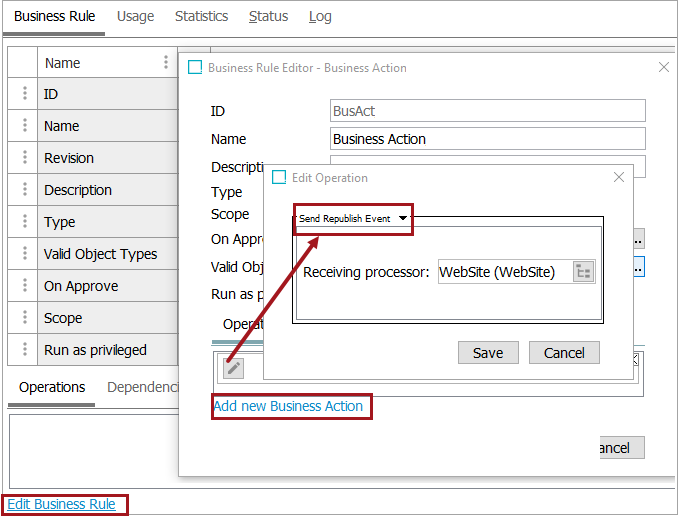Click Add new Business Action link
The width and height of the screenshot is (680, 516).
[x=288, y=406]
